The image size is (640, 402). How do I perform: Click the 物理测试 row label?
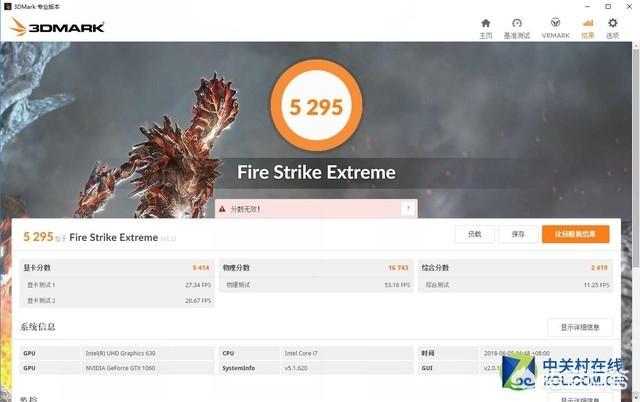tap(238, 285)
